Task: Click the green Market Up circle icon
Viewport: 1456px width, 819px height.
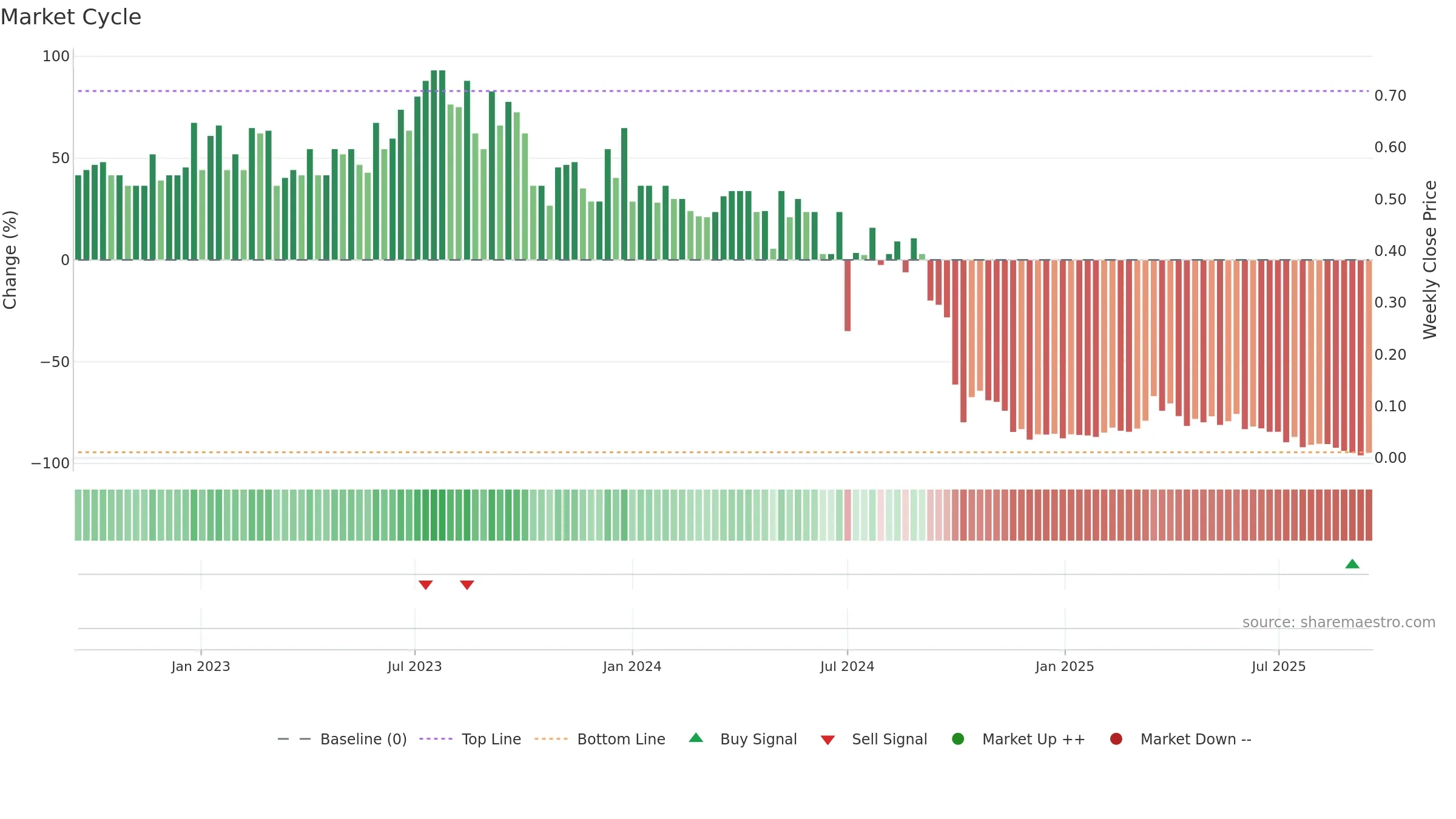Action: tap(958, 739)
